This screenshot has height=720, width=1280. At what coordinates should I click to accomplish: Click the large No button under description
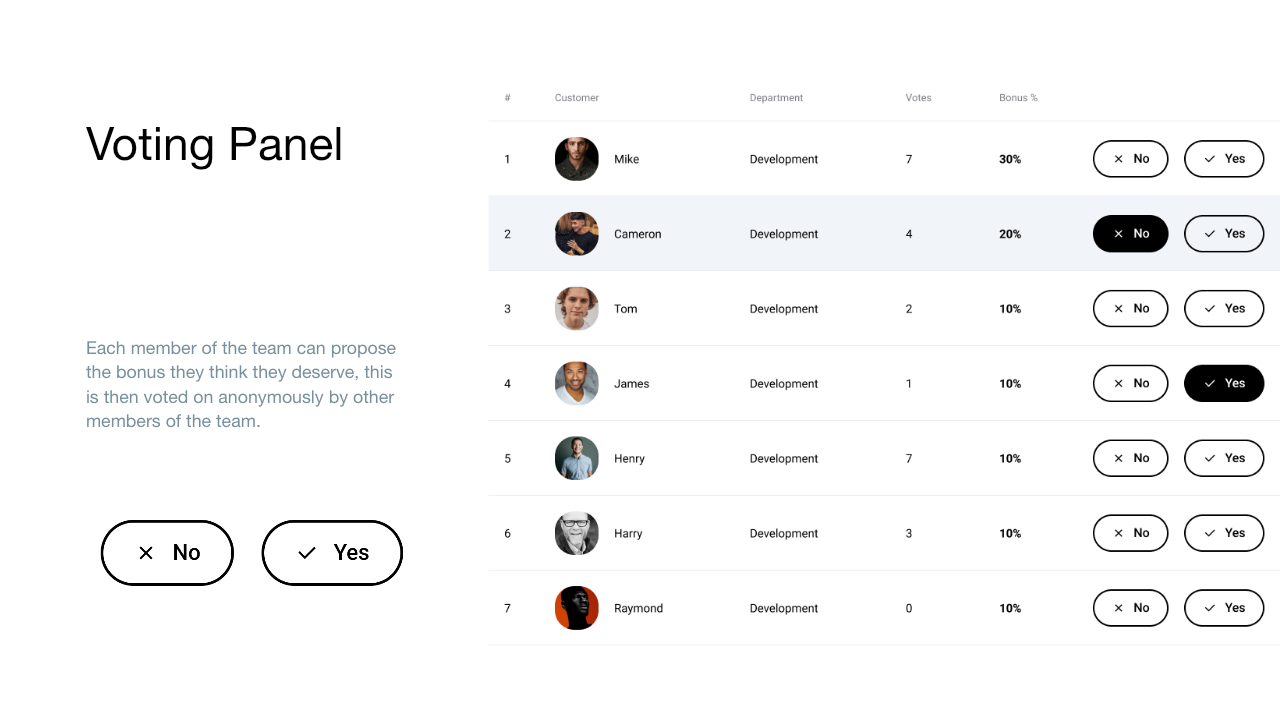pyautogui.click(x=167, y=553)
